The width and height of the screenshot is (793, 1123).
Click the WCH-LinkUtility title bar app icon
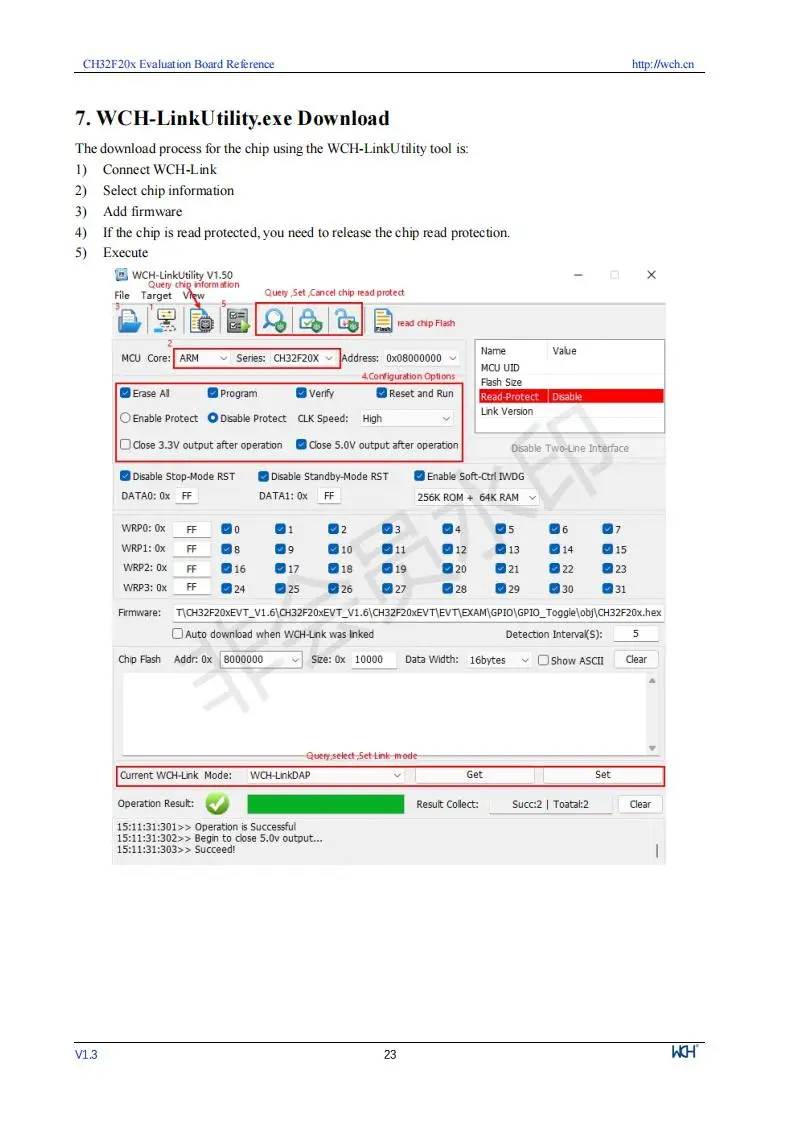point(122,274)
